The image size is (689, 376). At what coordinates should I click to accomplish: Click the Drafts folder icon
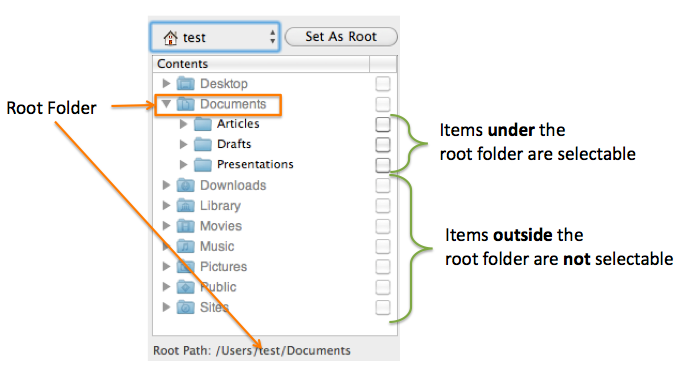pos(203,144)
